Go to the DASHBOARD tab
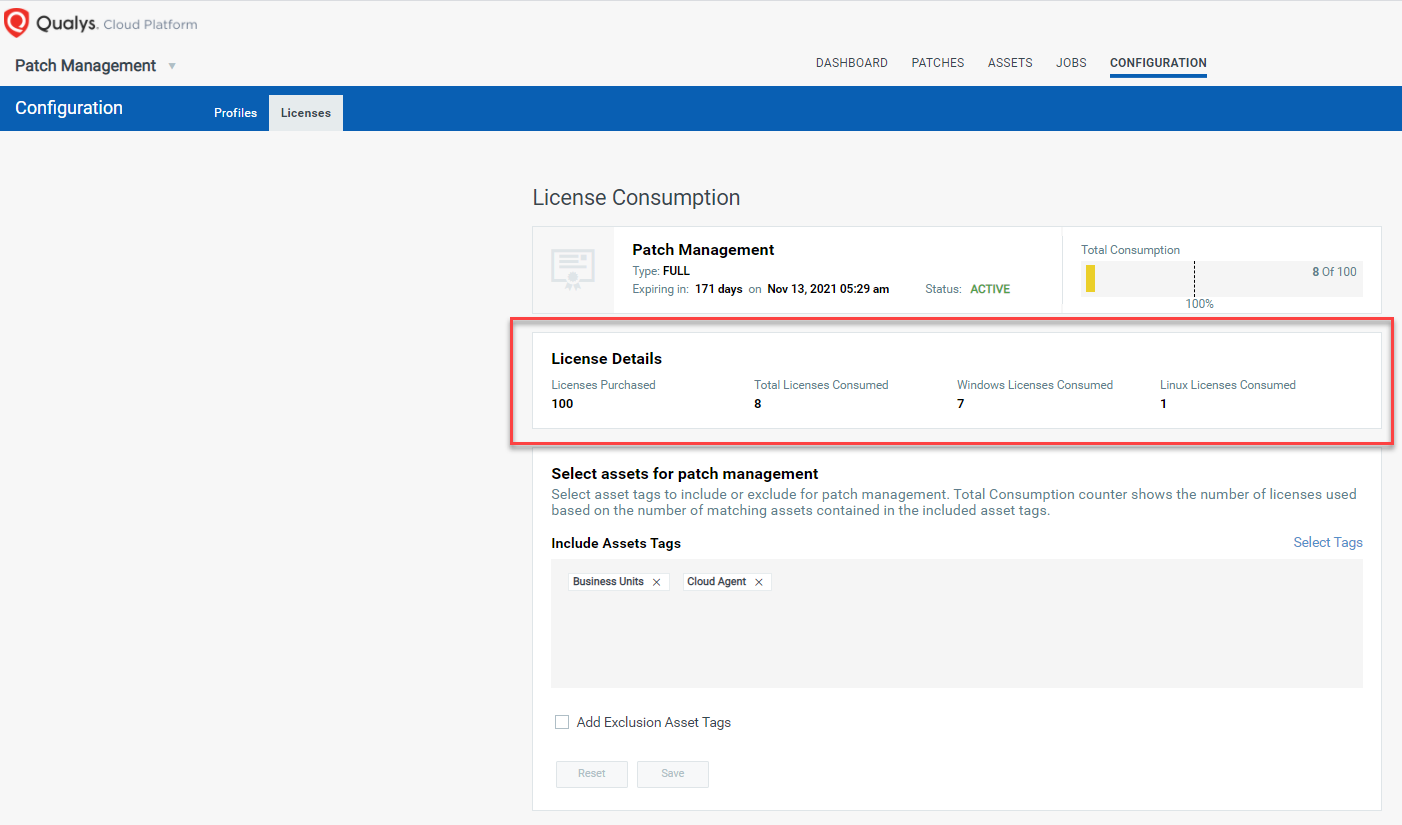This screenshot has width=1402, height=825. 851,63
